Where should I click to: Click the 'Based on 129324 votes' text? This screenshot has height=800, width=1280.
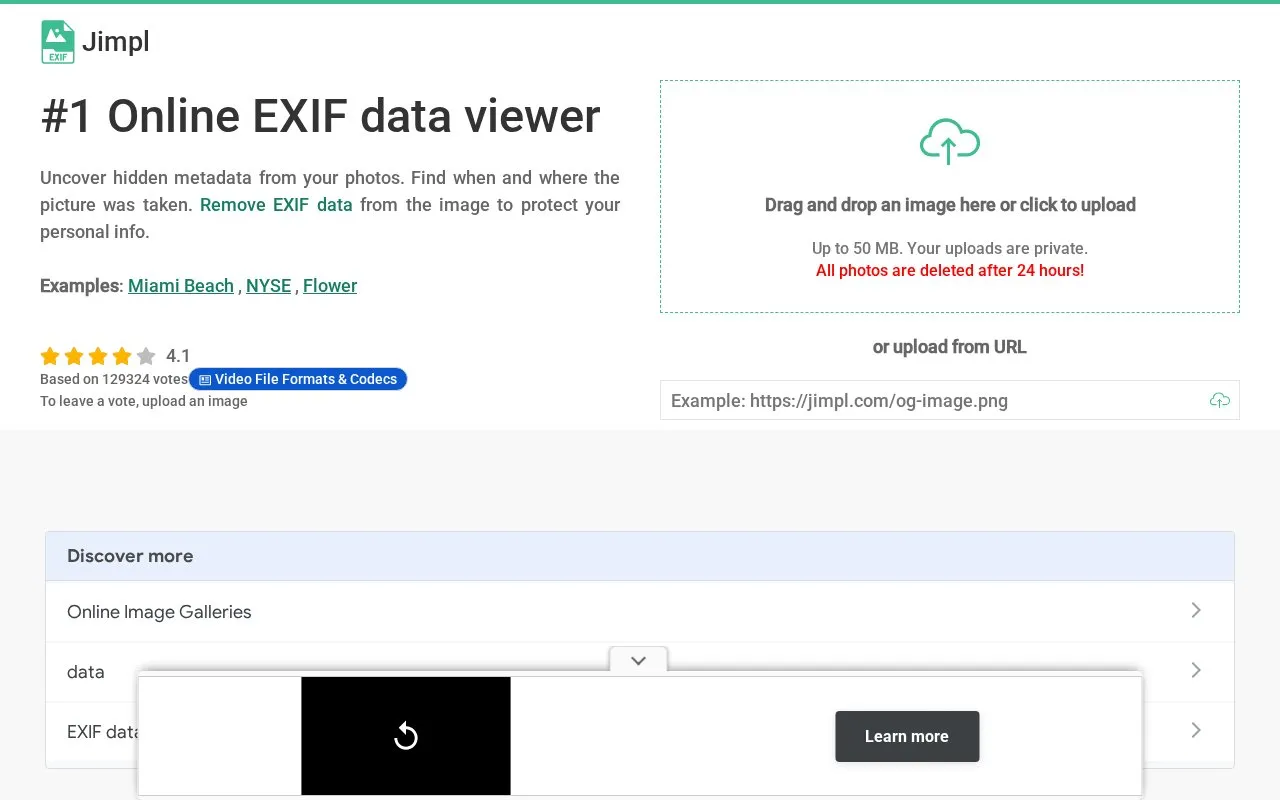pyautogui.click(x=114, y=379)
